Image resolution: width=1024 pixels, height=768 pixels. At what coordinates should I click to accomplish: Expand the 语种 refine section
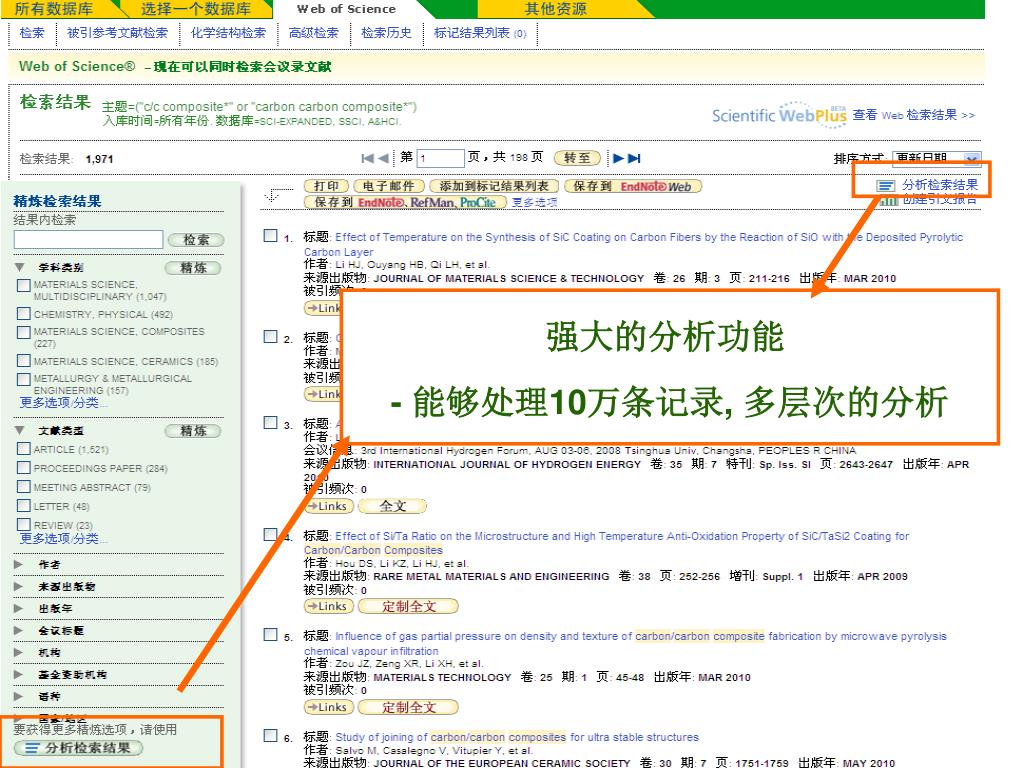click(18, 696)
